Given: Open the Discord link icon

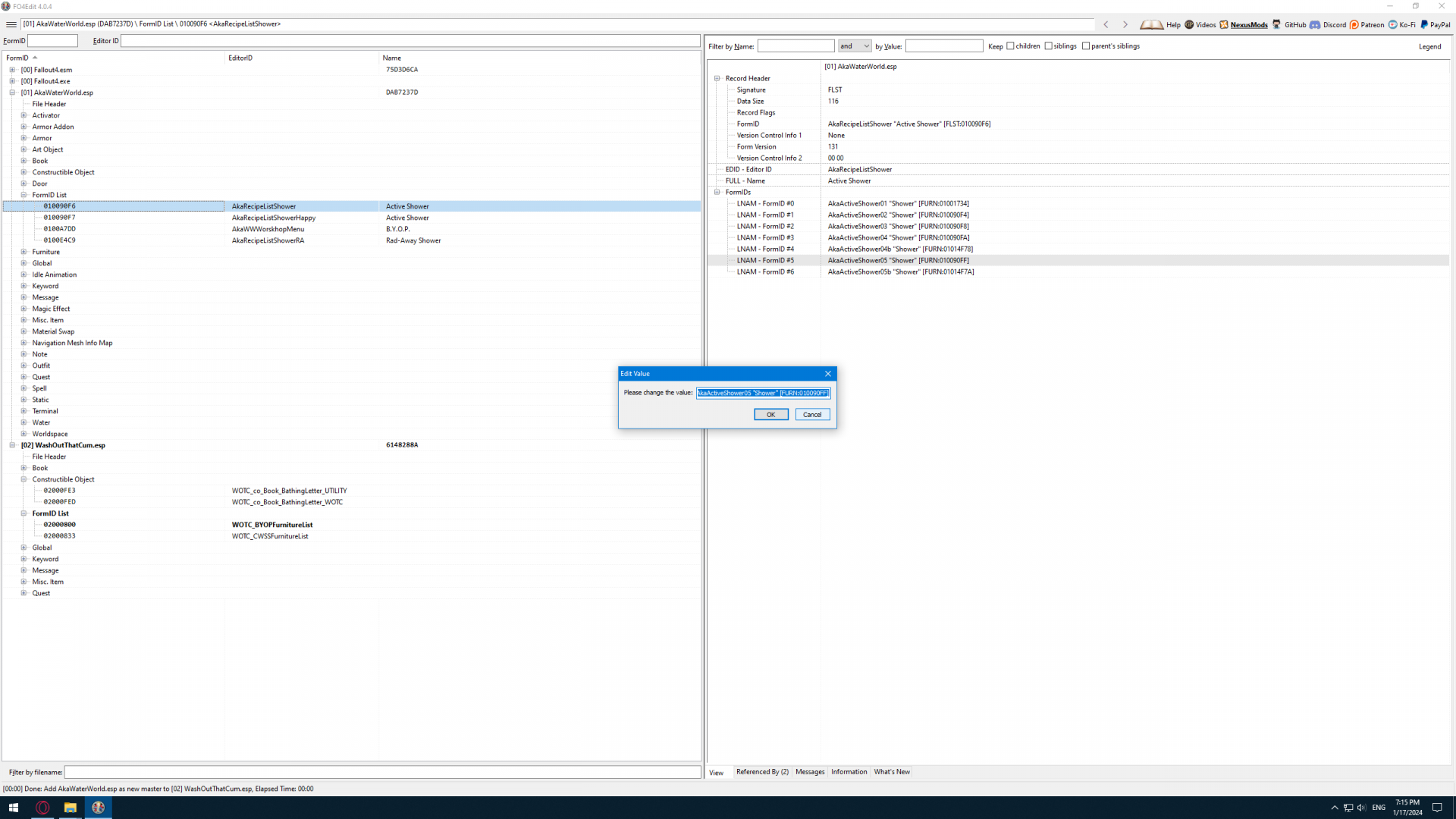Looking at the screenshot, I should [x=1315, y=24].
